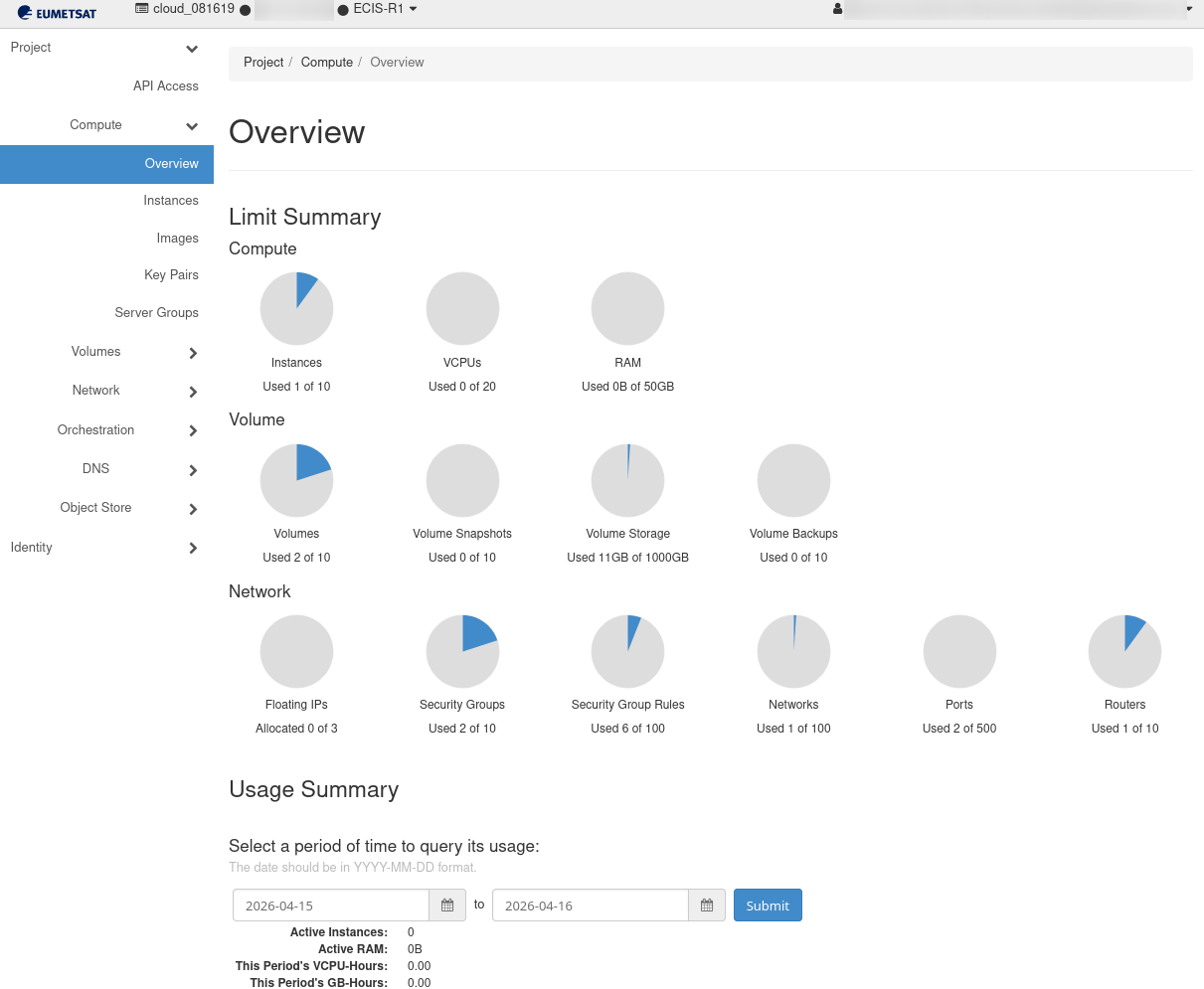This screenshot has width=1204, height=989.
Task: Click the 'Limit Summary' heading
Action: pyautogui.click(x=305, y=217)
